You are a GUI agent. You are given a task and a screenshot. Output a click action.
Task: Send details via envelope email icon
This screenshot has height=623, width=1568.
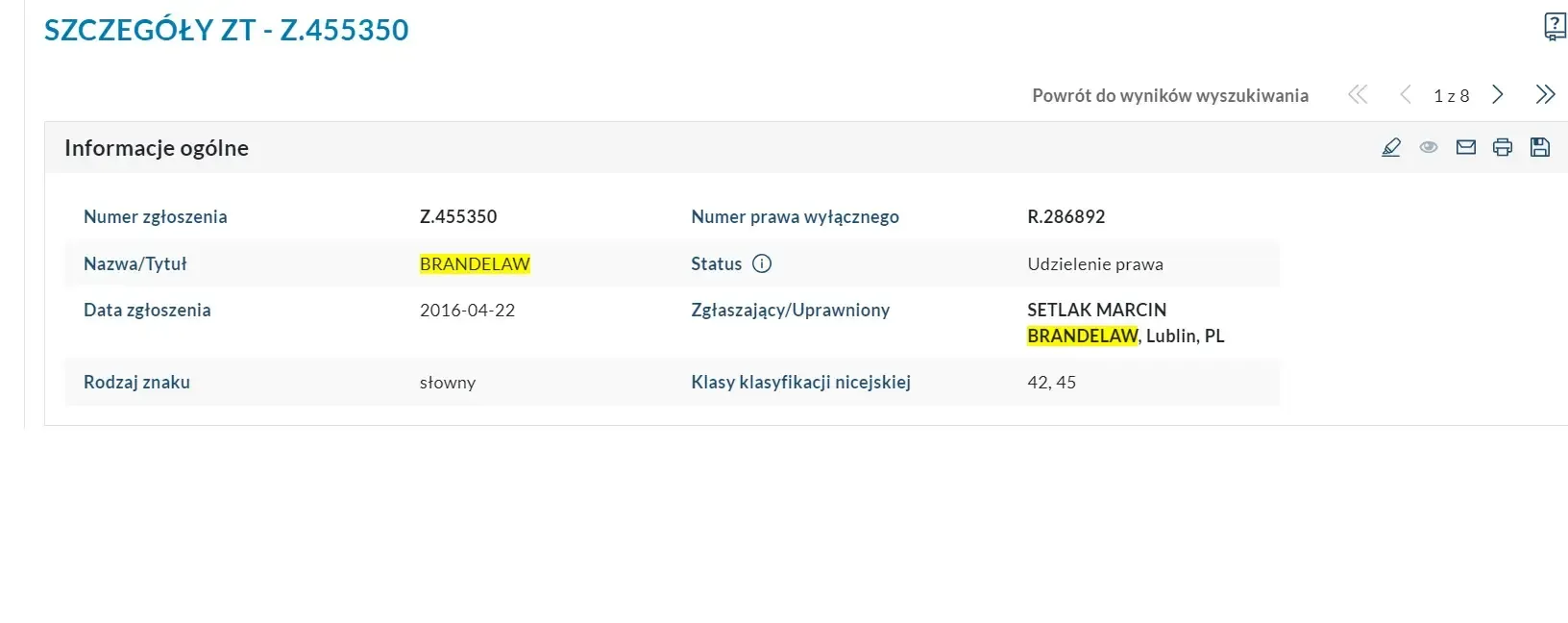pyautogui.click(x=1465, y=147)
